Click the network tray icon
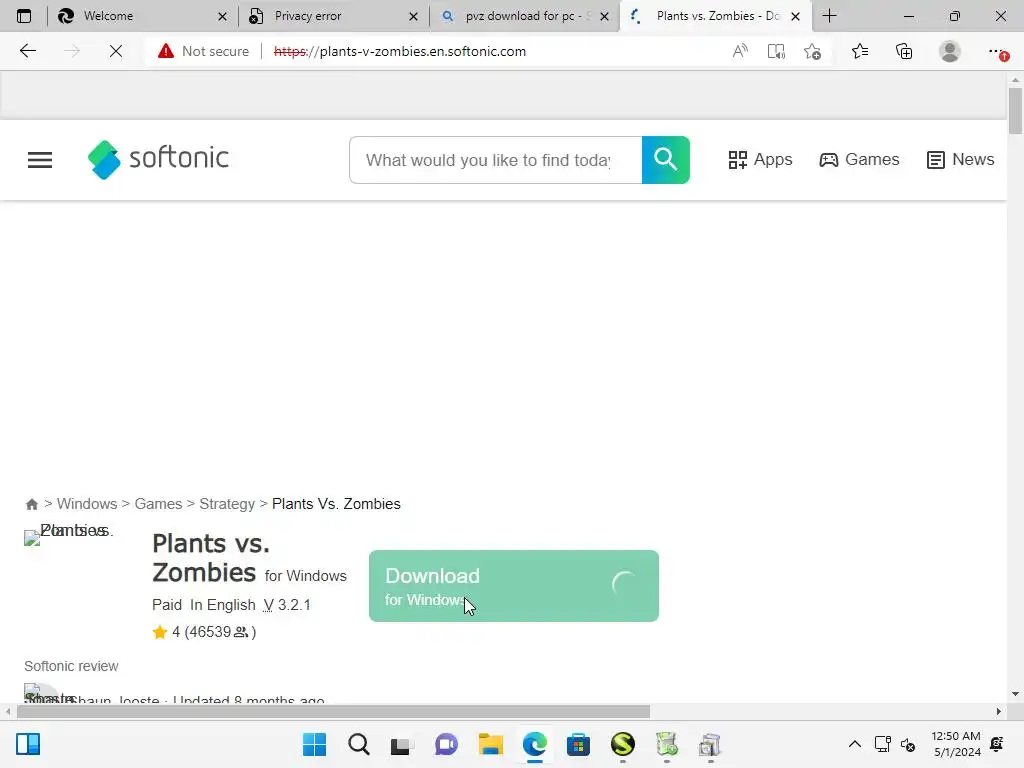The width and height of the screenshot is (1024, 768). [x=882, y=744]
